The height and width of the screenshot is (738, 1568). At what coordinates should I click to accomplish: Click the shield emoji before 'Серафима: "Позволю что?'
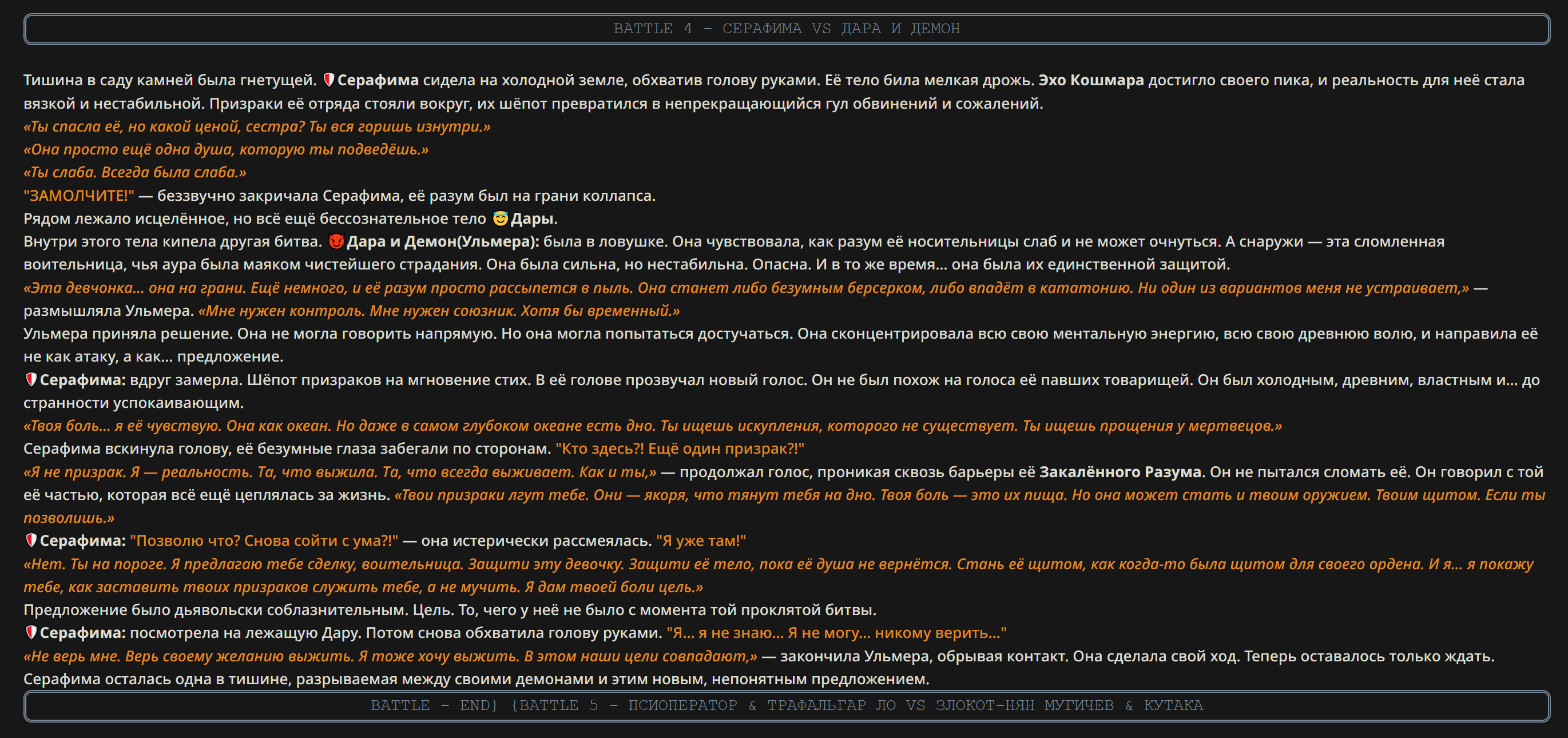point(31,540)
